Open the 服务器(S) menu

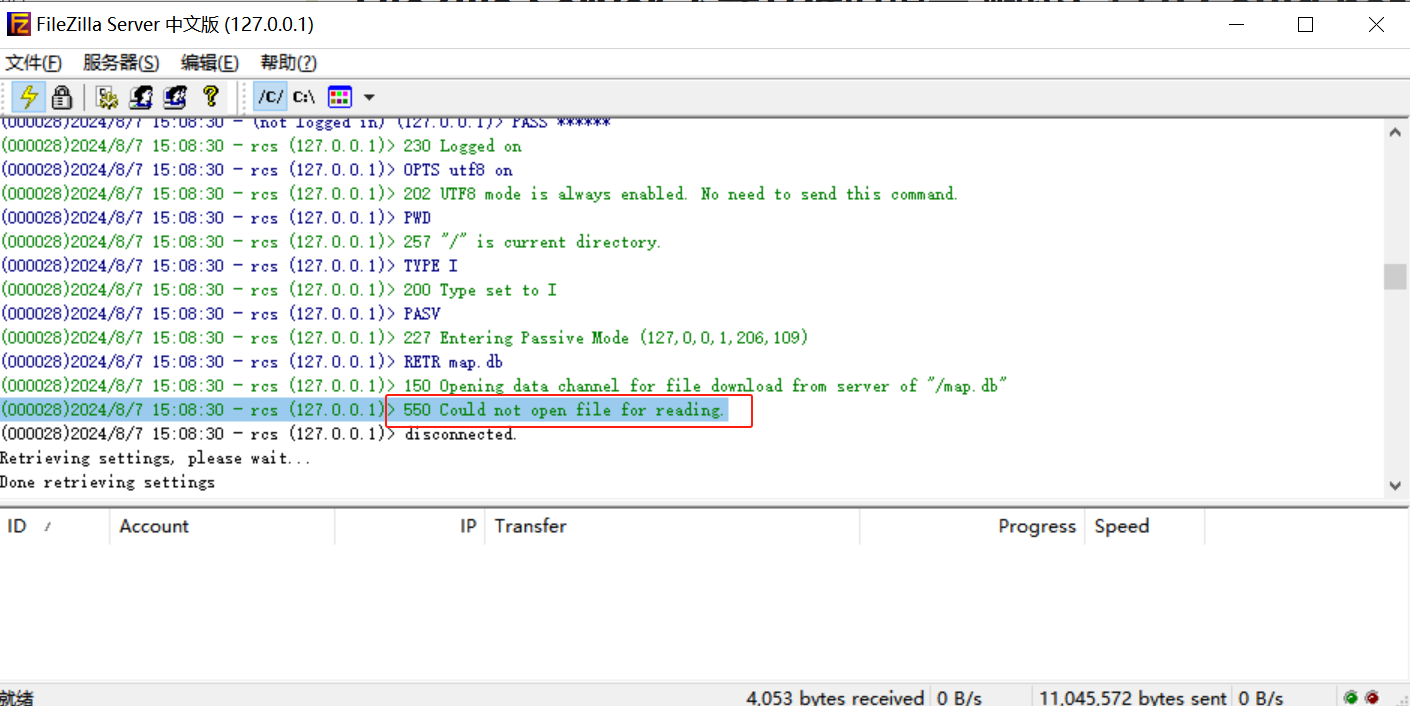[121, 63]
